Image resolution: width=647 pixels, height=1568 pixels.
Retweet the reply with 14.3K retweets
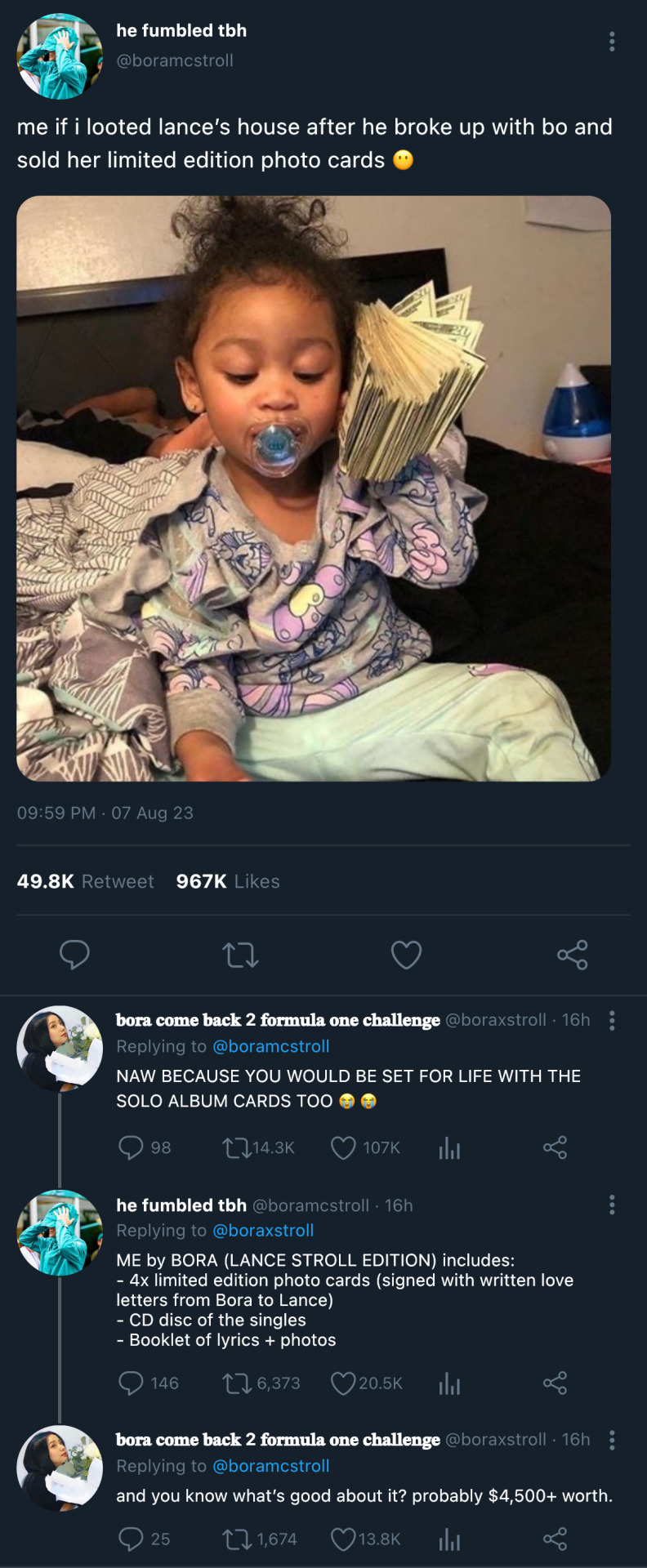click(237, 1148)
